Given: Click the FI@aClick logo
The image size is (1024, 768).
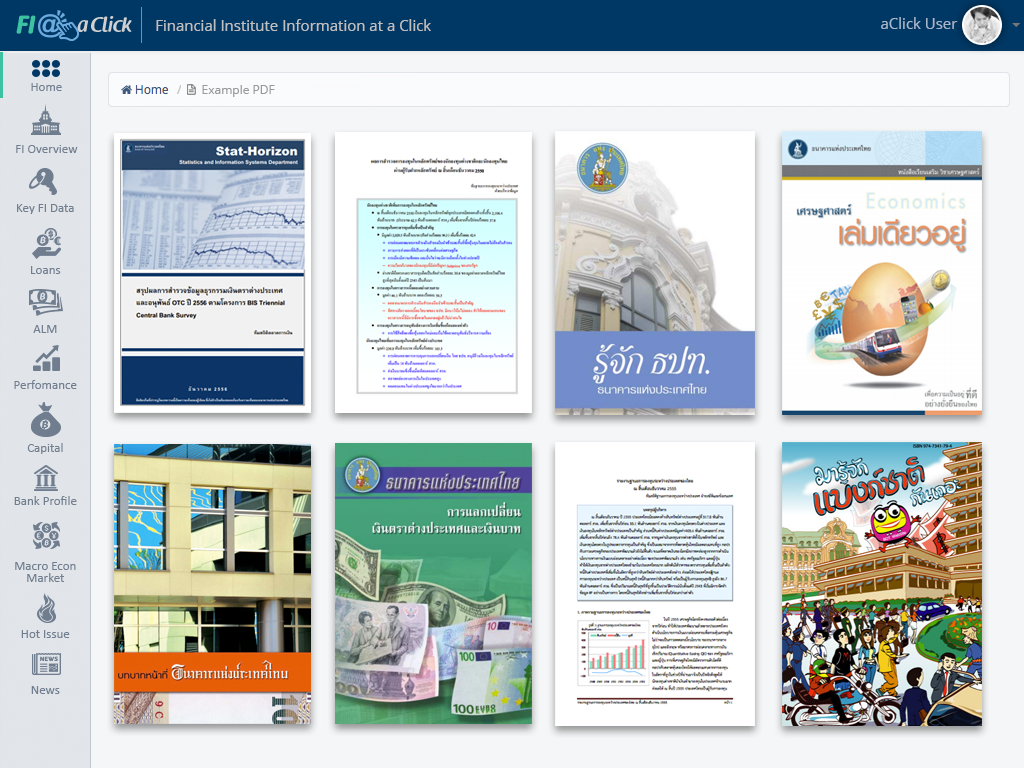Looking at the screenshot, I should [73, 25].
